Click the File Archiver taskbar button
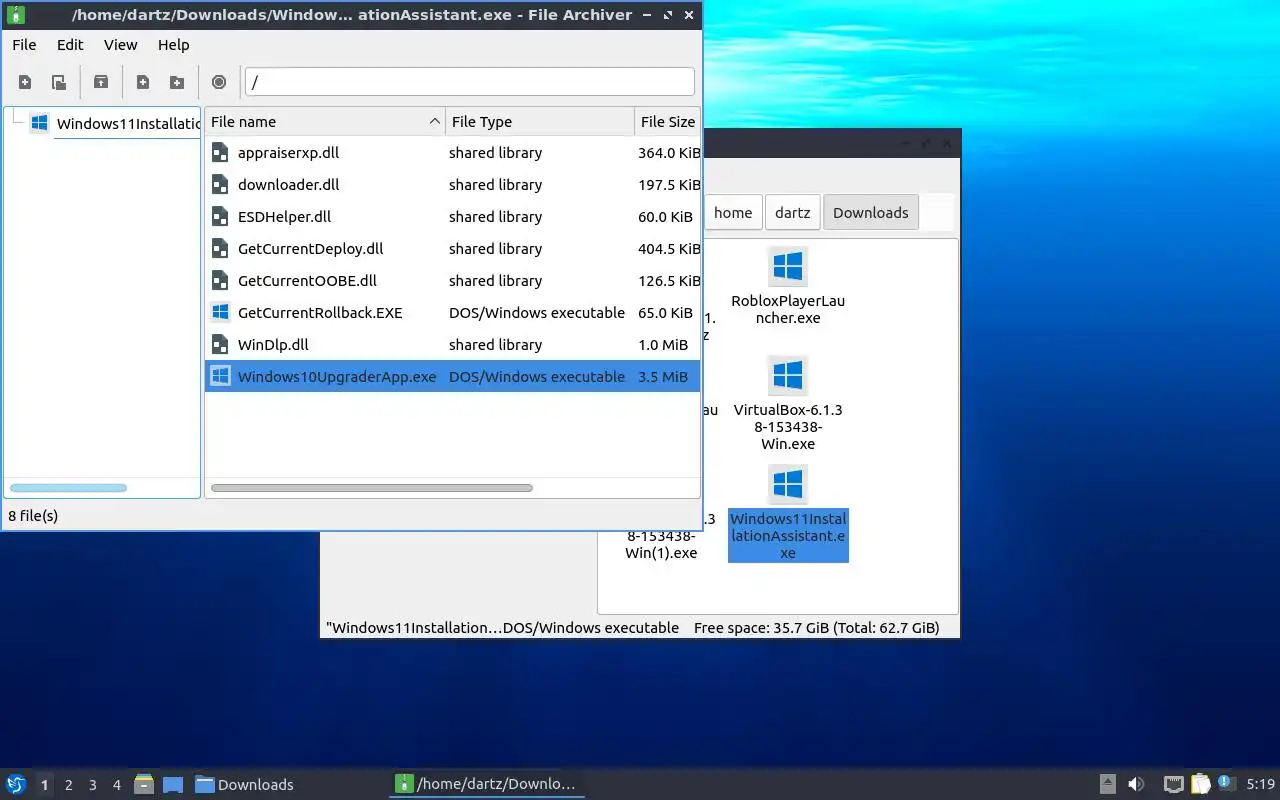Image resolution: width=1280 pixels, height=800 pixels. point(486,784)
